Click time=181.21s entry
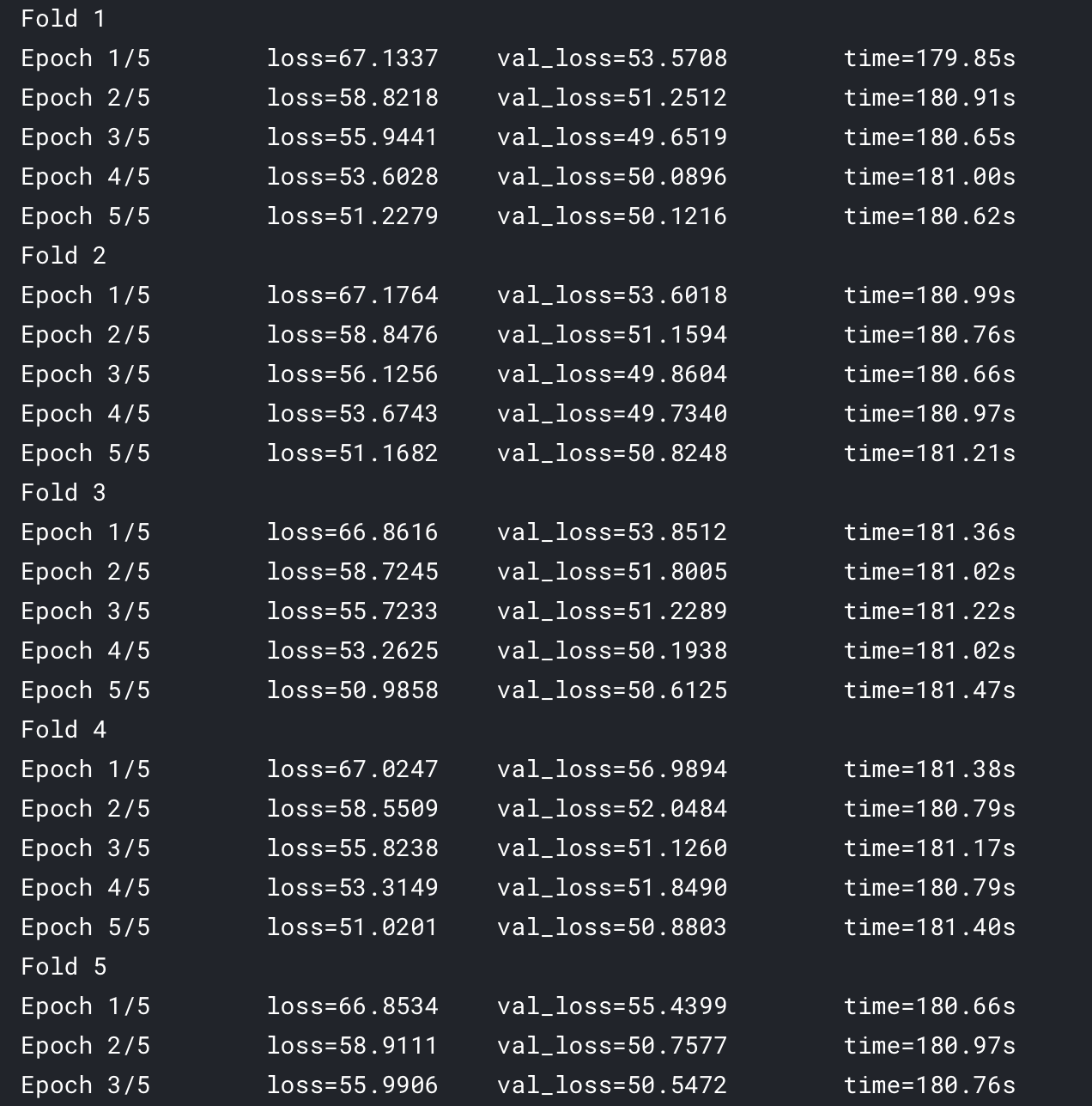Screen dimensions: 1092x1106 (x=929, y=453)
